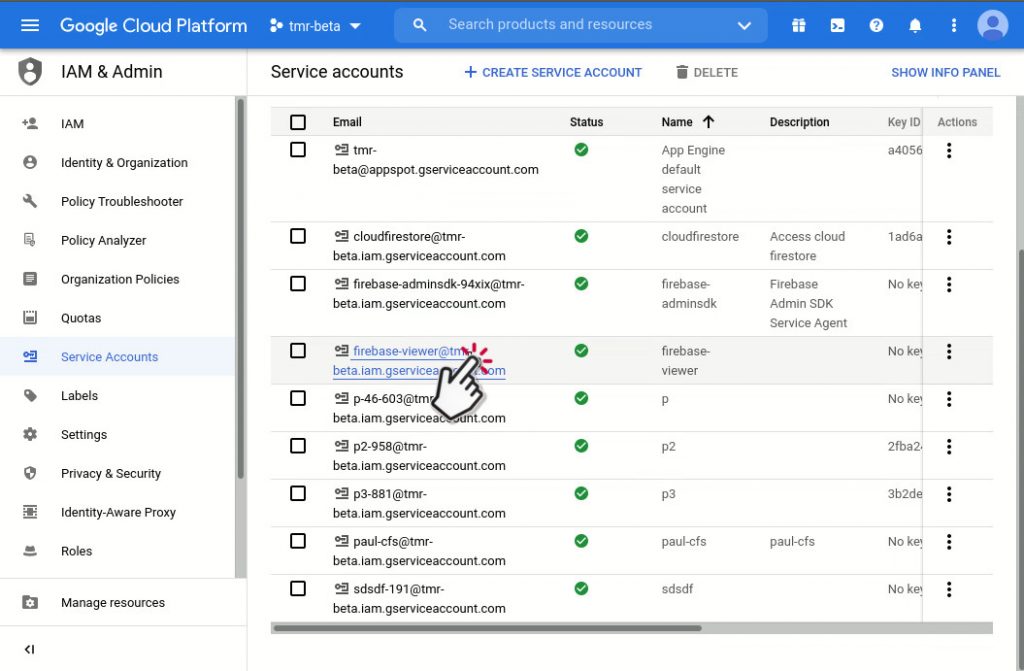Go to Roles page
Screen dimensions: 1024x671
pos(76,551)
